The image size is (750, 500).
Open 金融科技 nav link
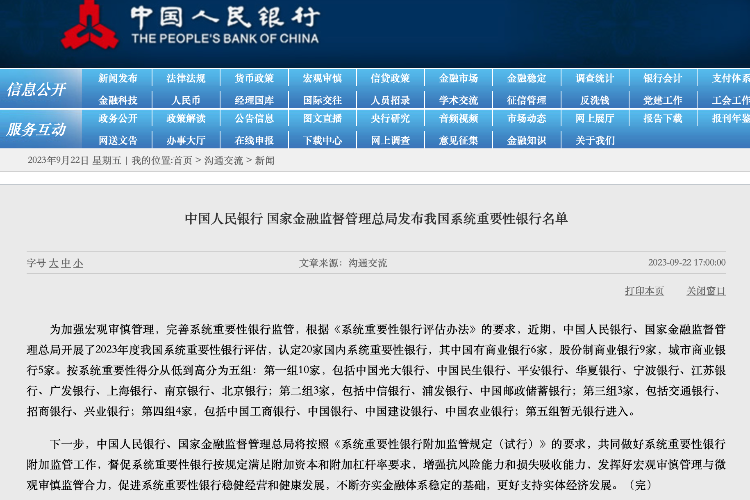click(x=118, y=100)
